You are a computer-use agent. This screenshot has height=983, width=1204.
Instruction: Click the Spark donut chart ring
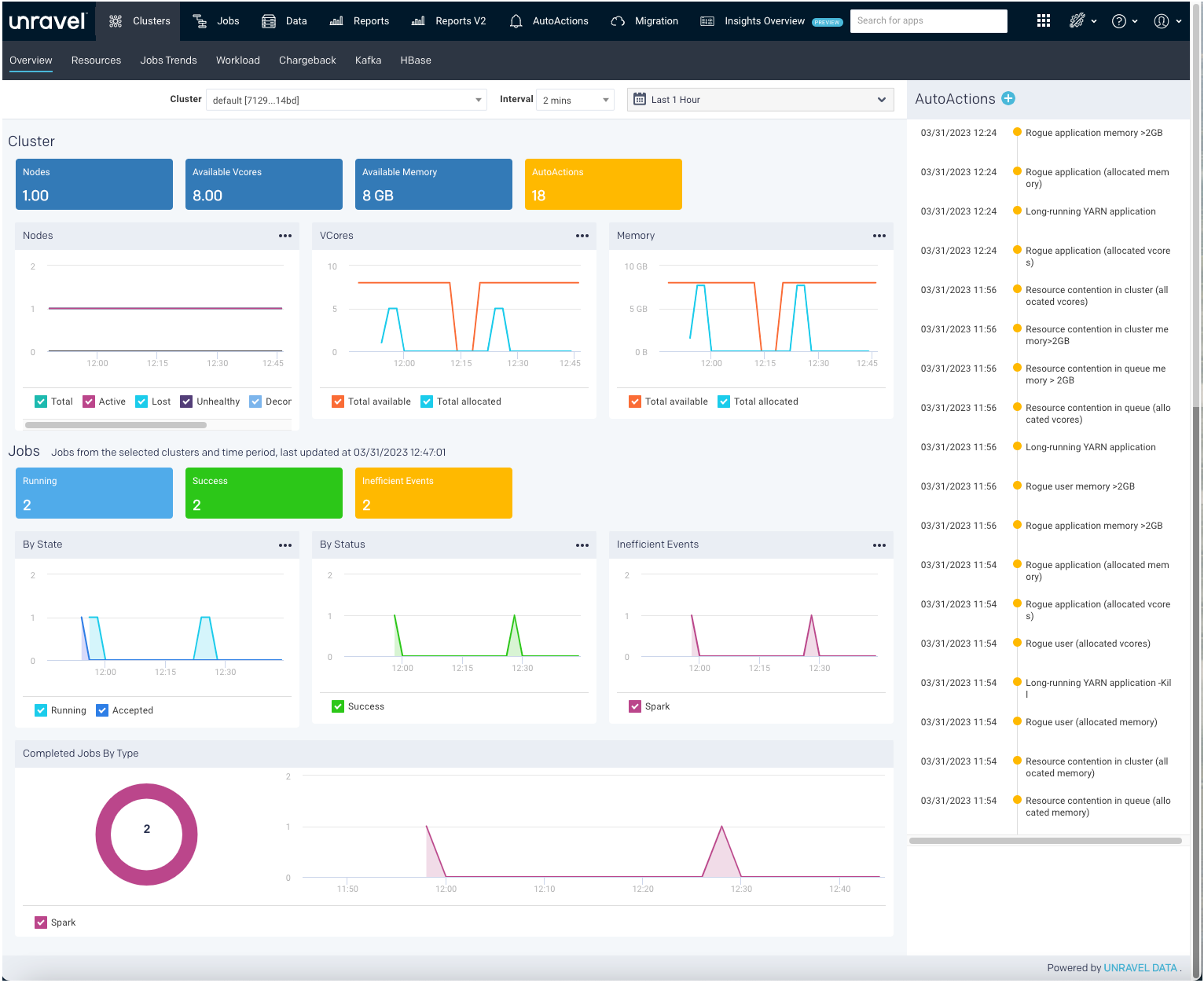103,834
